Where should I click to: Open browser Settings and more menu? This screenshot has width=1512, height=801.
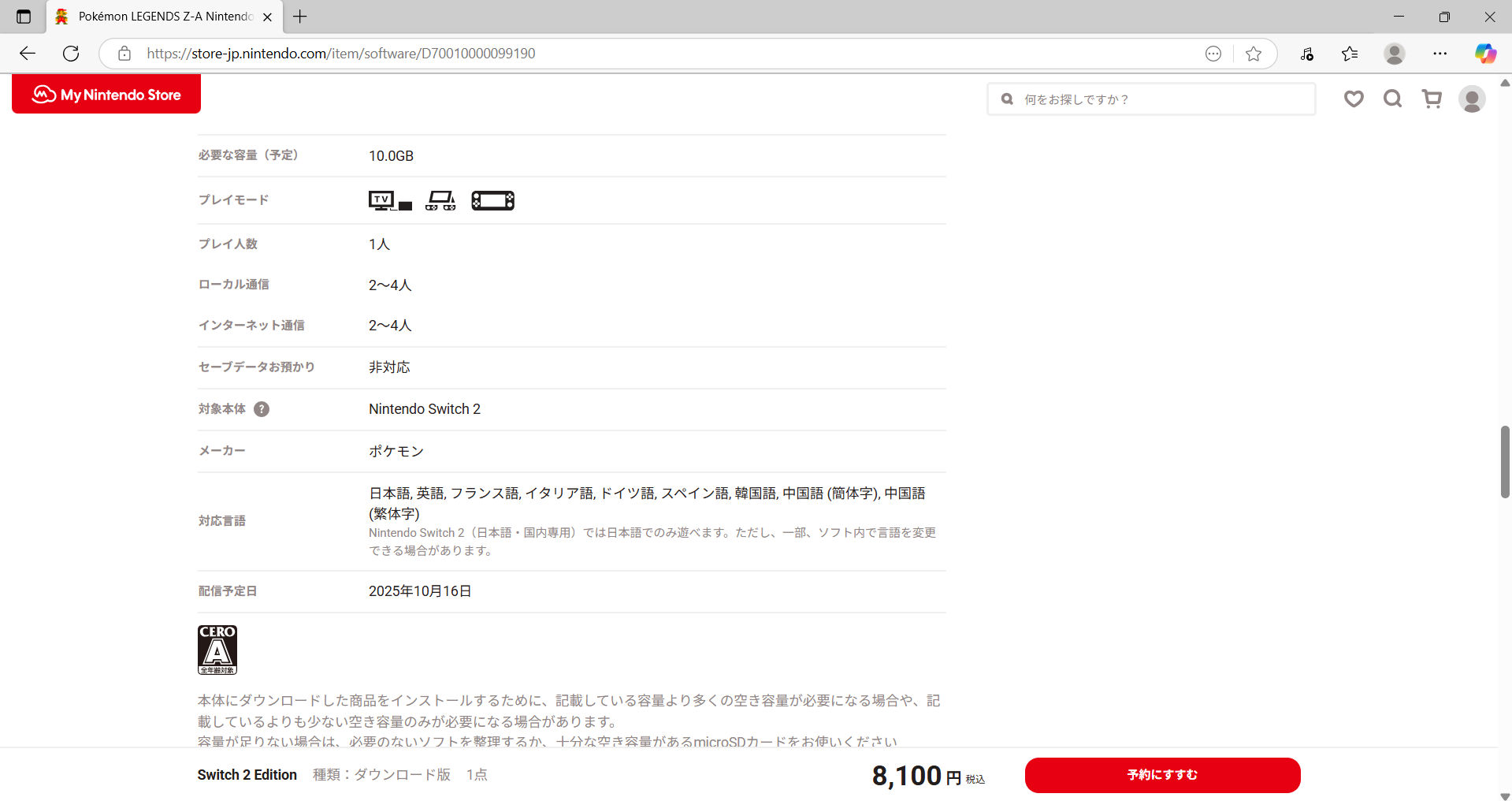coord(1440,54)
